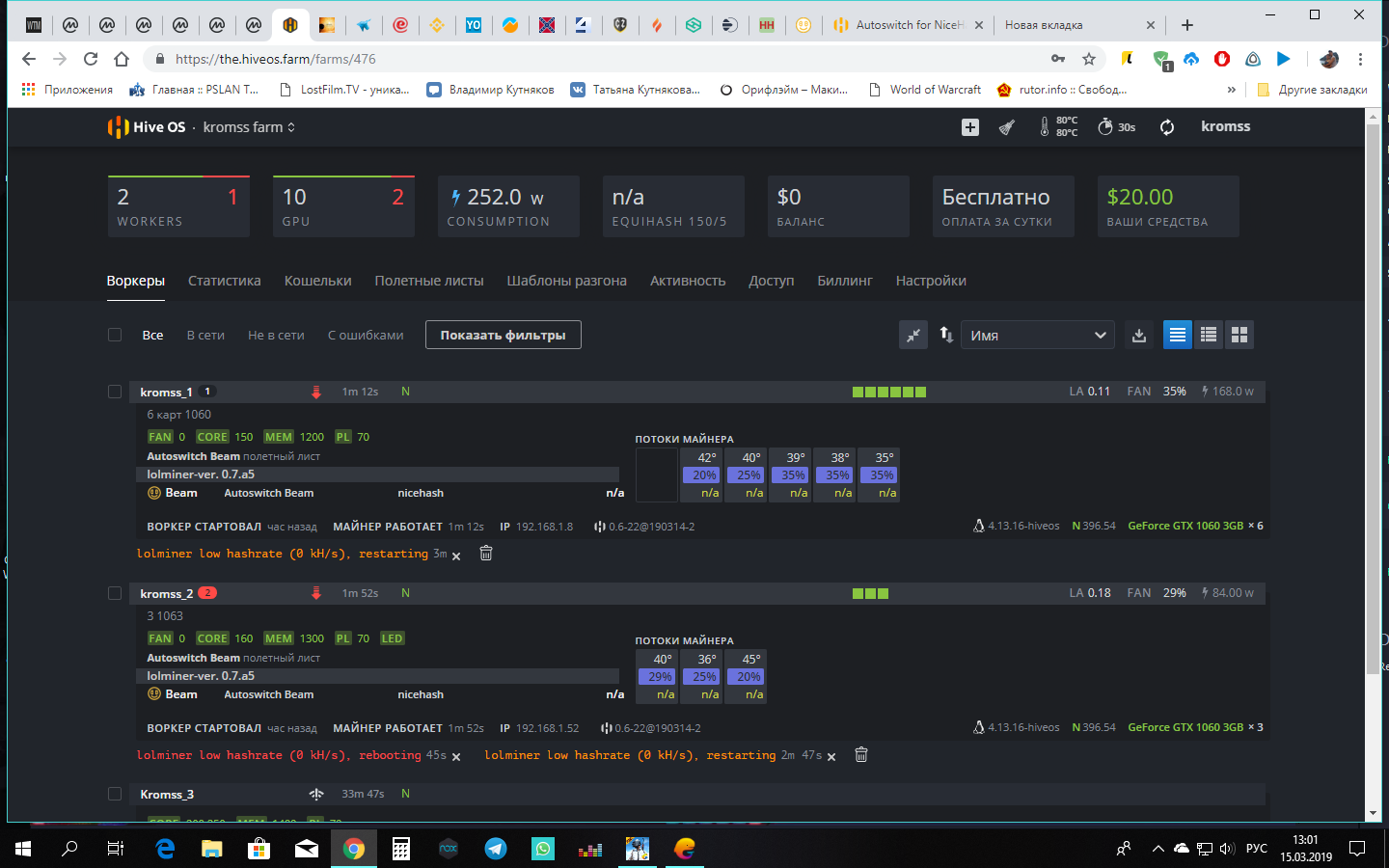Viewport: 1389px width, 868px height.
Task: Reload the page in browser toolbar
Action: click(91, 59)
